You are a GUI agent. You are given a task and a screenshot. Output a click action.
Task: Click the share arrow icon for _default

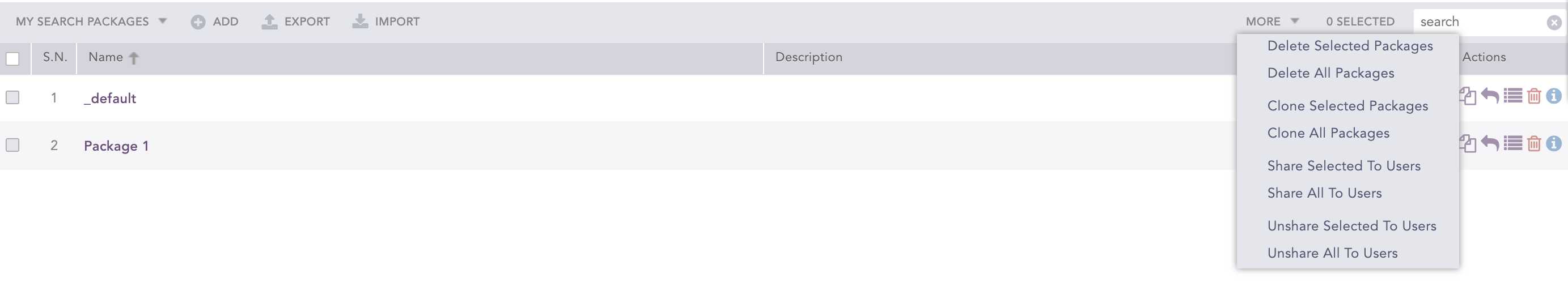(x=1489, y=96)
